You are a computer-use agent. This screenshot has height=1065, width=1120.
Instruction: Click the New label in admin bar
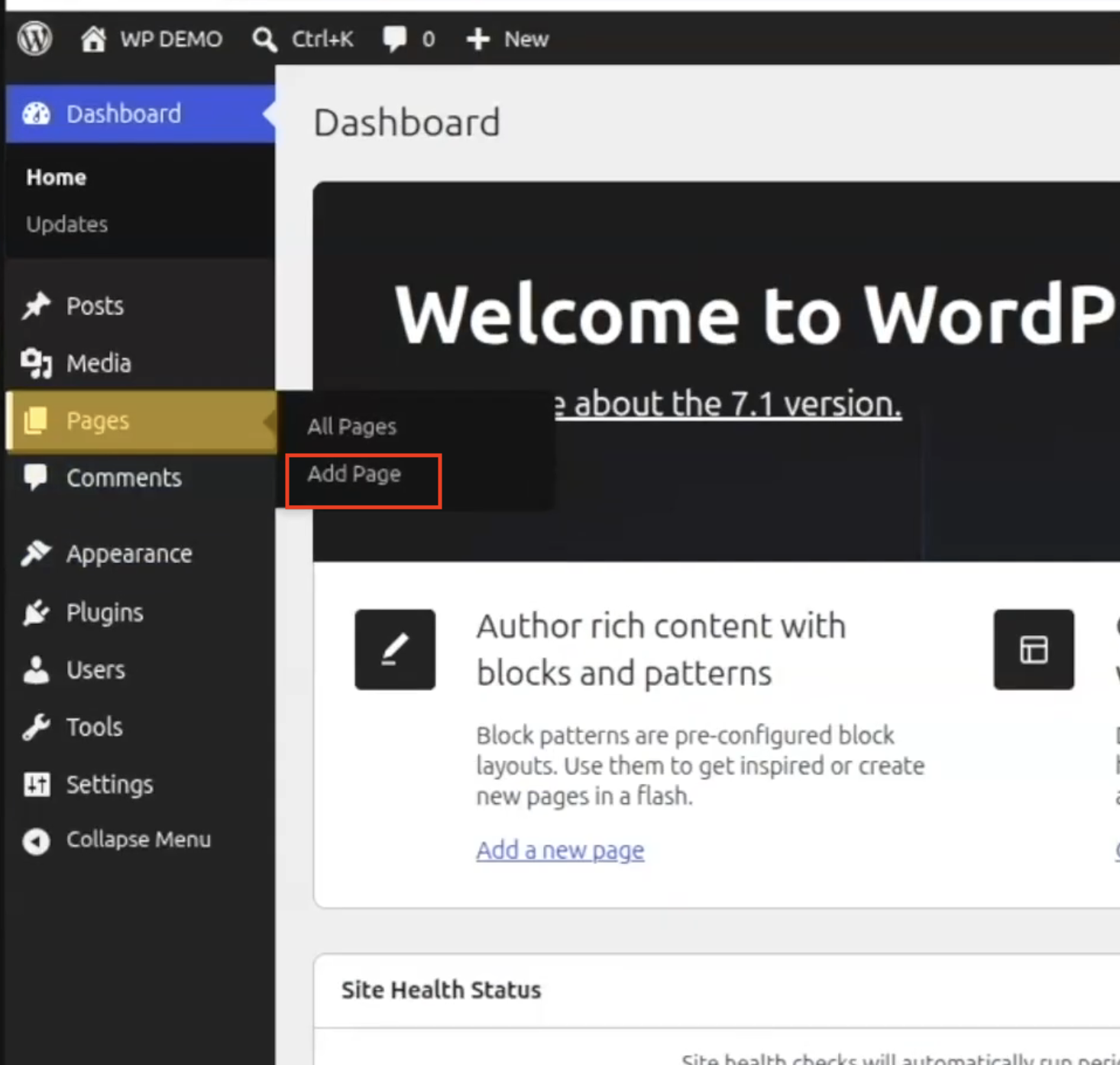526,39
